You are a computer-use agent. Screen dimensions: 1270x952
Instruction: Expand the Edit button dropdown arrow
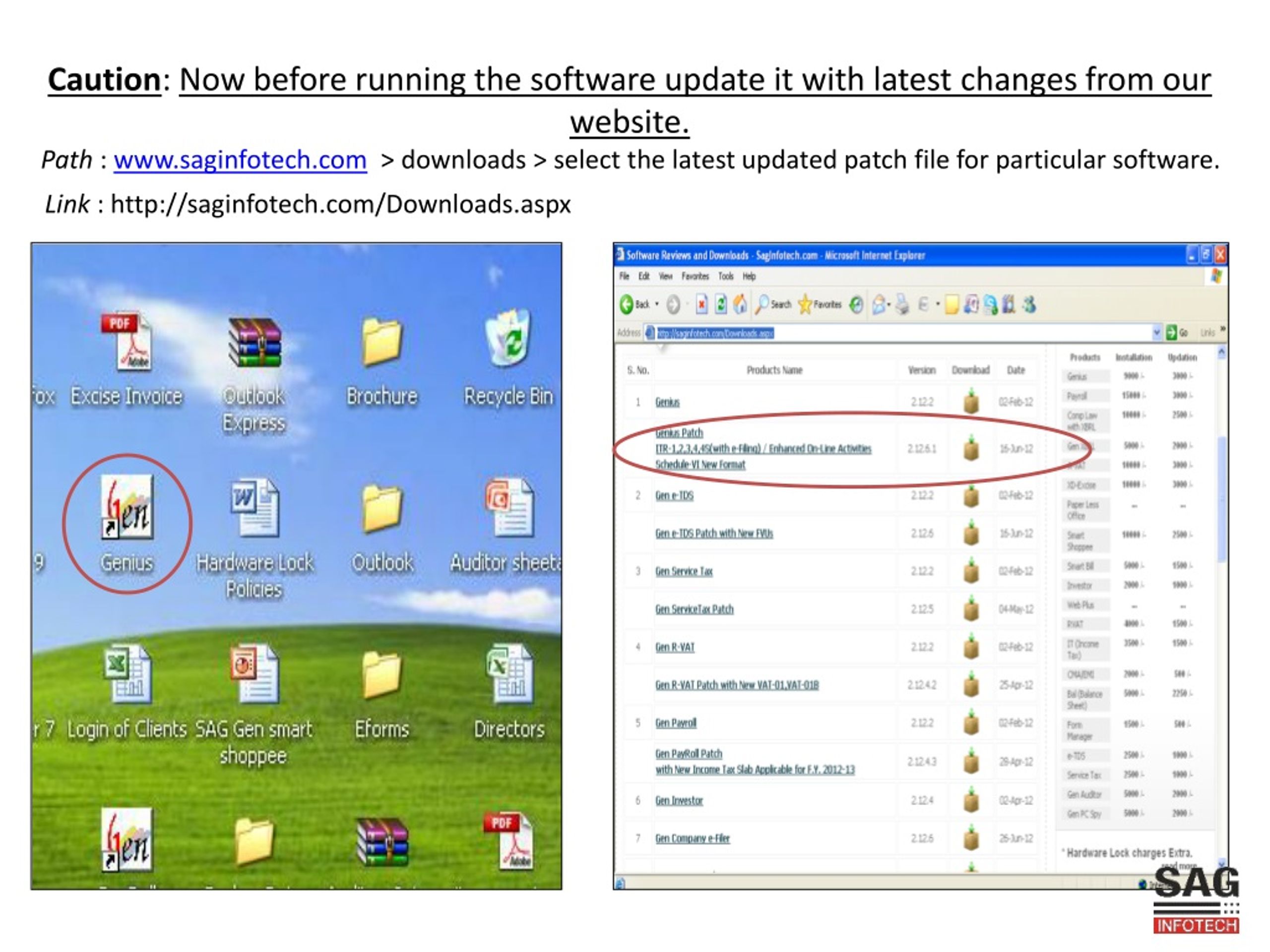tap(938, 304)
